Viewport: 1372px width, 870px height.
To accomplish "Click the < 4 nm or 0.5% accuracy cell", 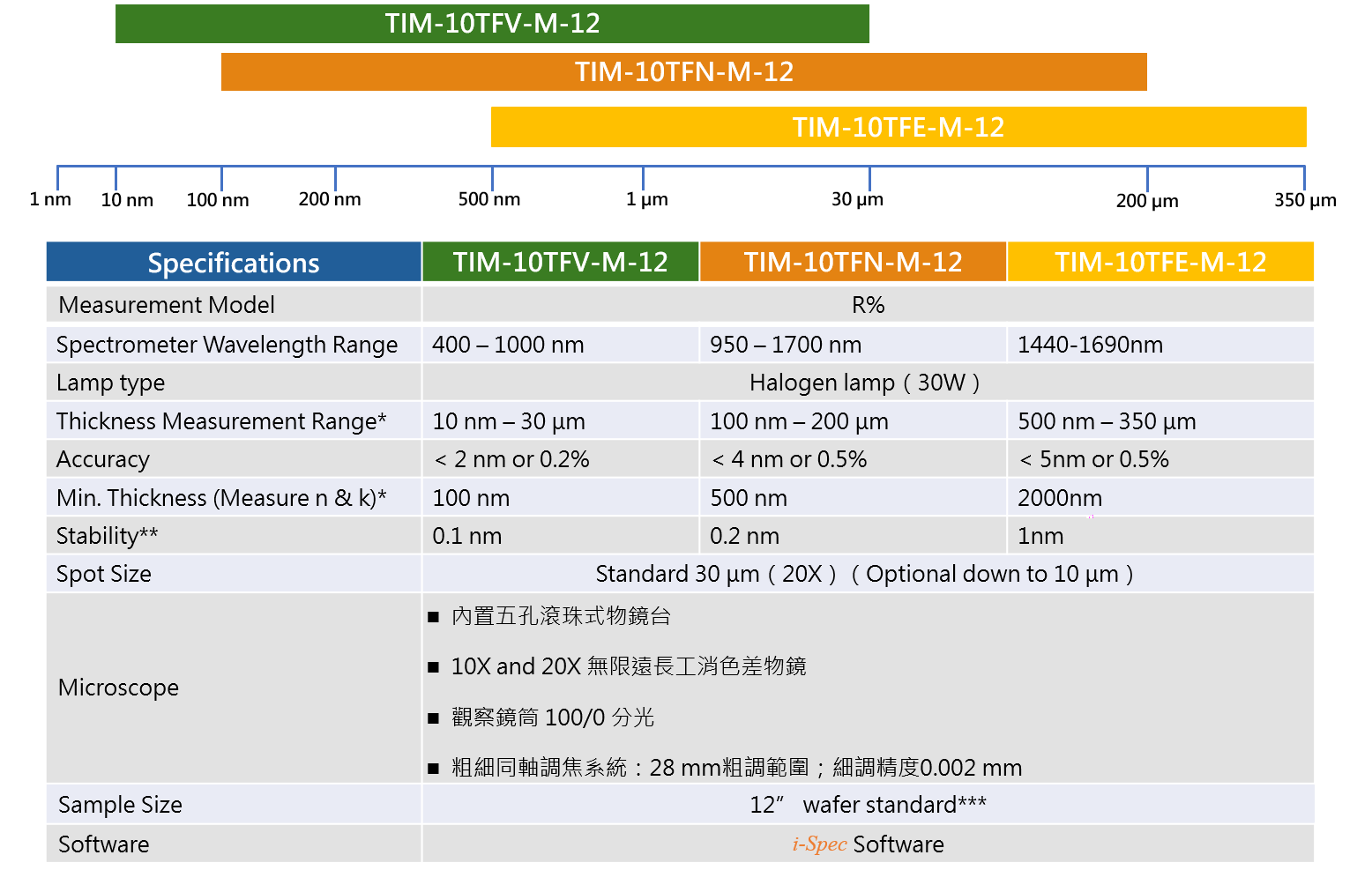I will tap(789, 459).
